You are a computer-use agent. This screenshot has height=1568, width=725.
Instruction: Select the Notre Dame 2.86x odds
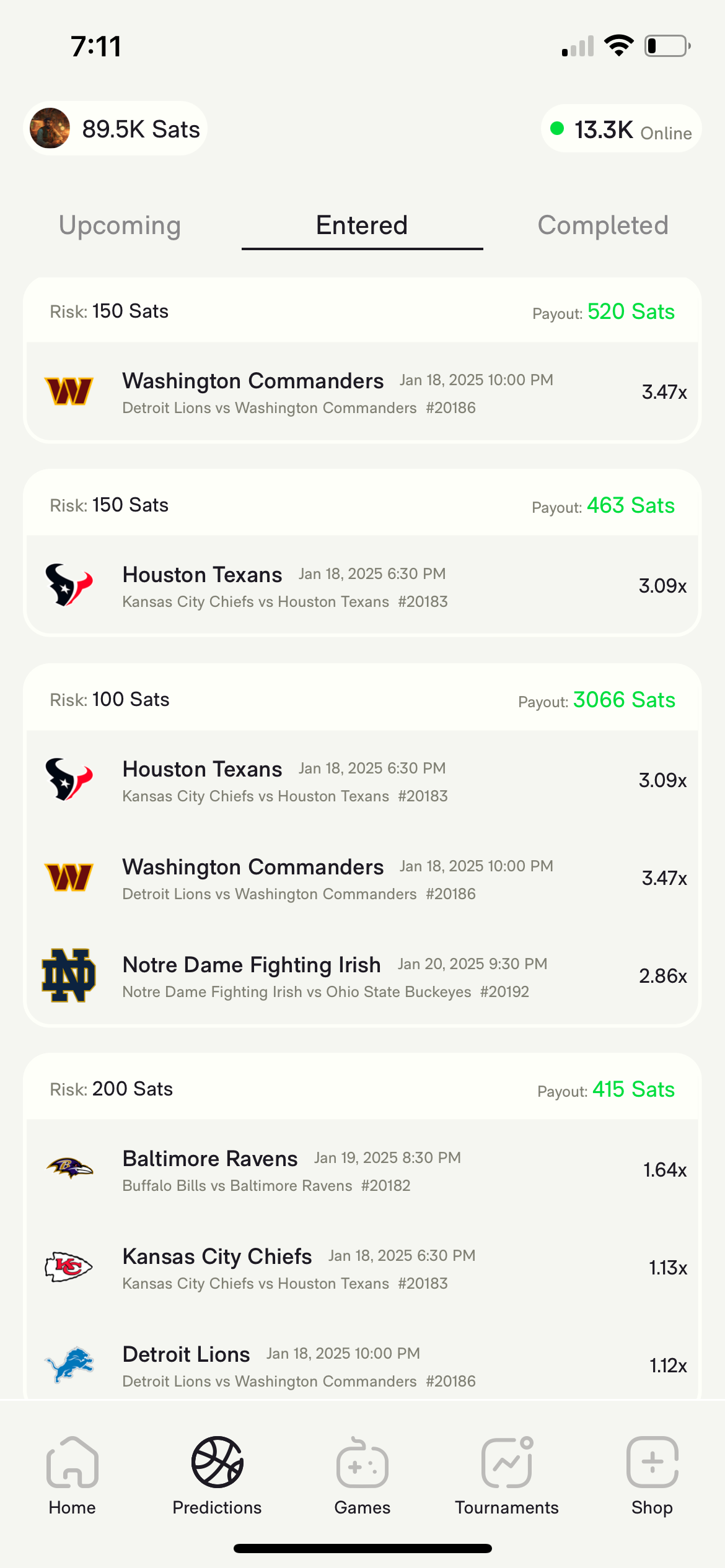[x=662, y=976]
